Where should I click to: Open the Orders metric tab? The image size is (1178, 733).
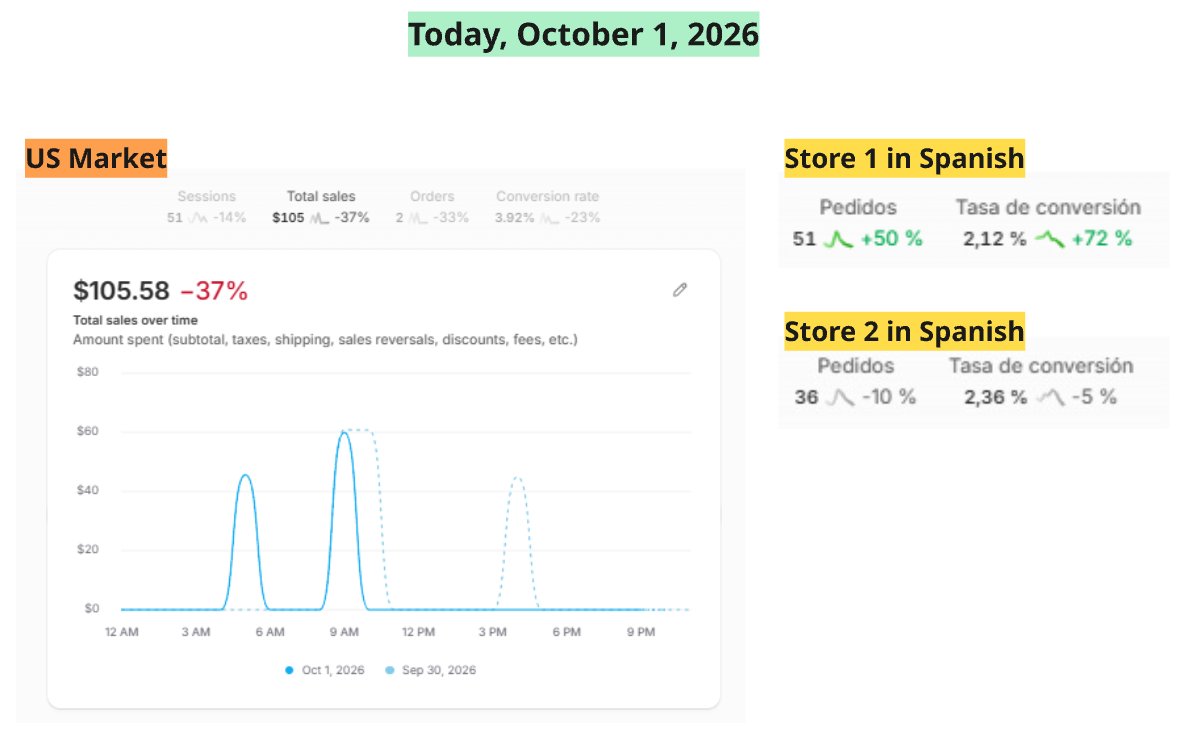click(x=432, y=207)
